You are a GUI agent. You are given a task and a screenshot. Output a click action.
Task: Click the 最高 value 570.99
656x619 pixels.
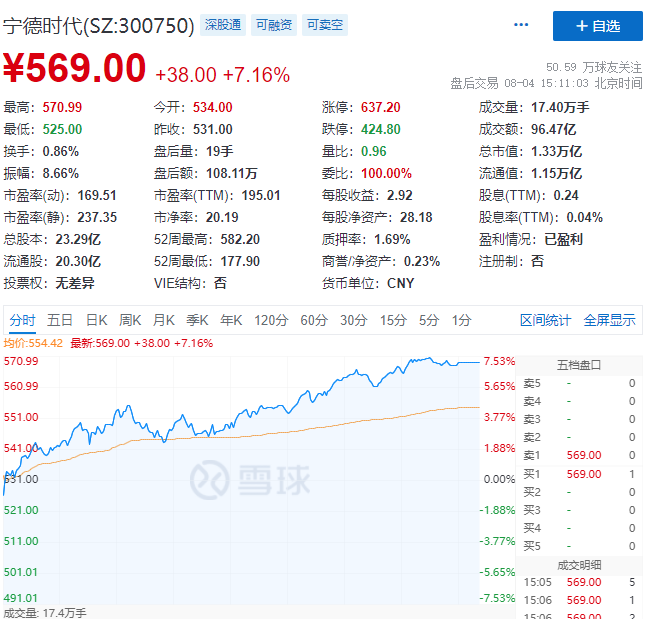point(62,107)
